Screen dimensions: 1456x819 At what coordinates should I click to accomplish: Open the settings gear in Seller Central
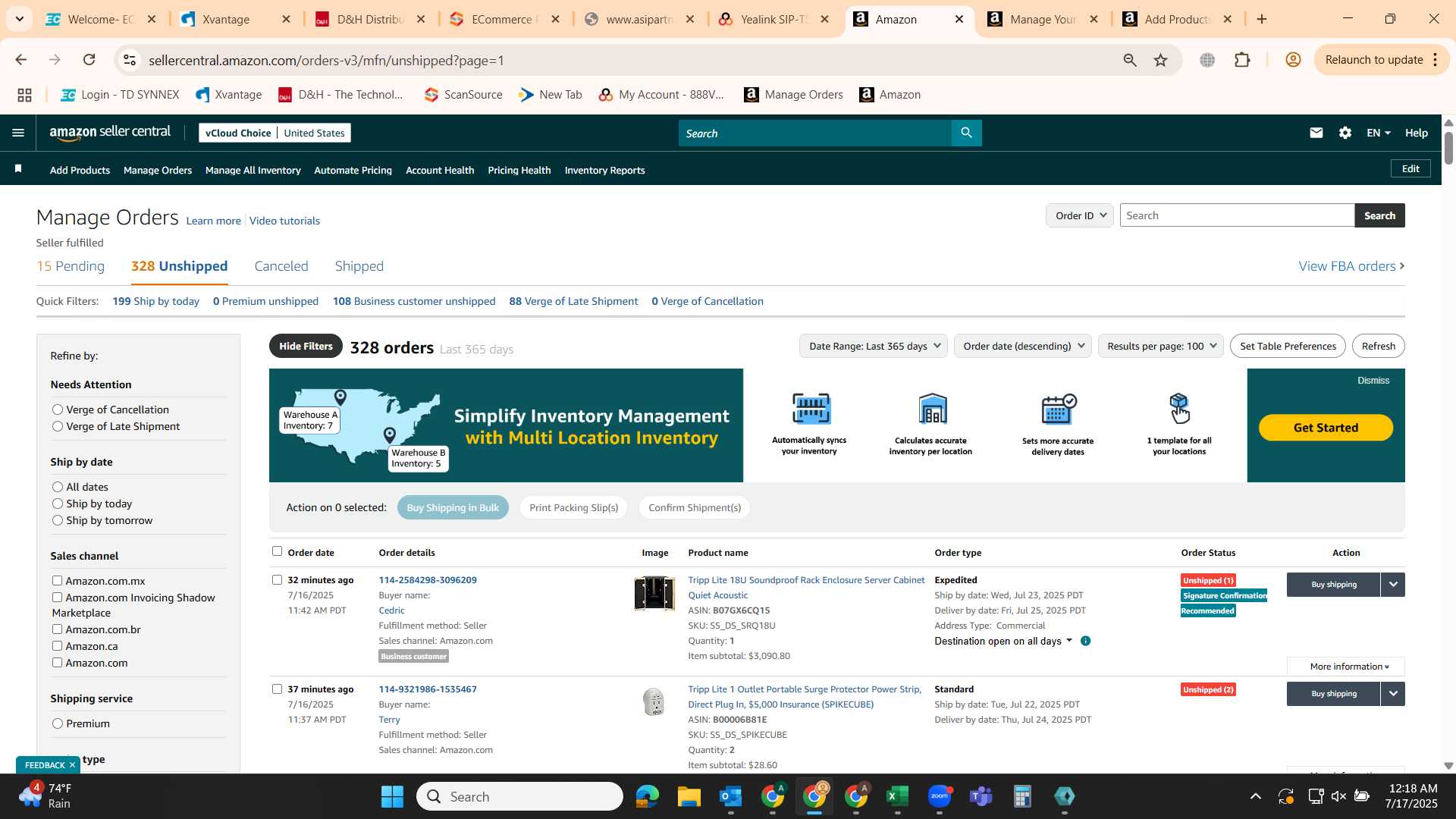pos(1345,133)
